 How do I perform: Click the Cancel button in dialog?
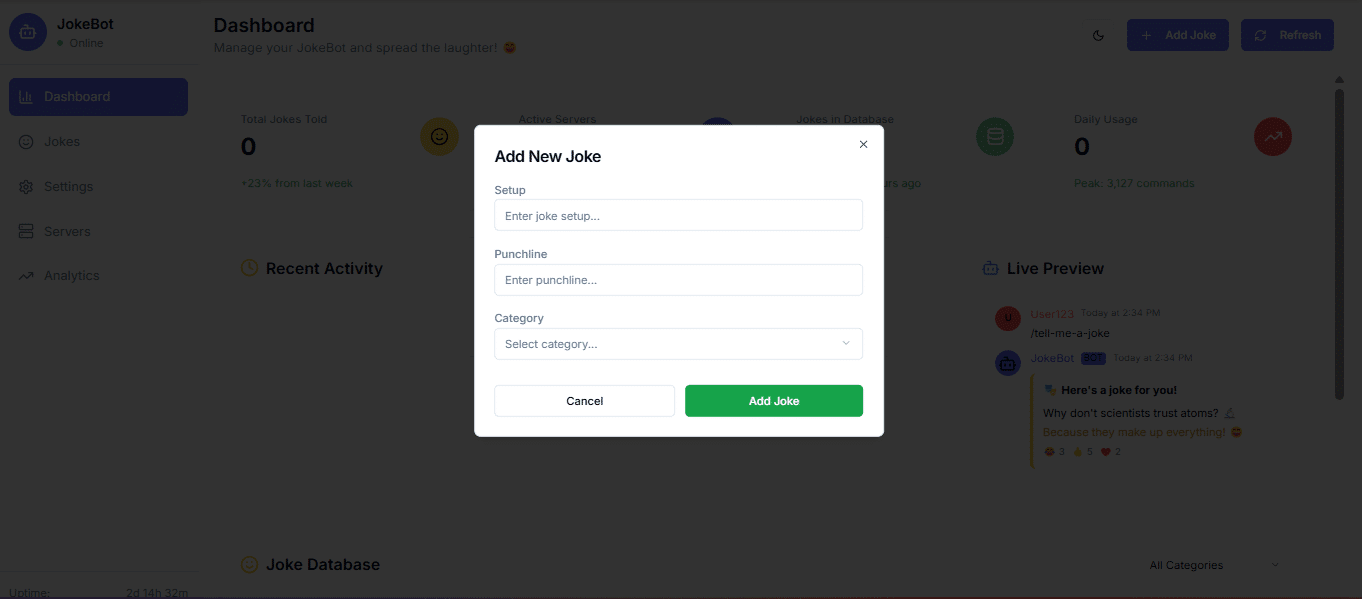584,401
